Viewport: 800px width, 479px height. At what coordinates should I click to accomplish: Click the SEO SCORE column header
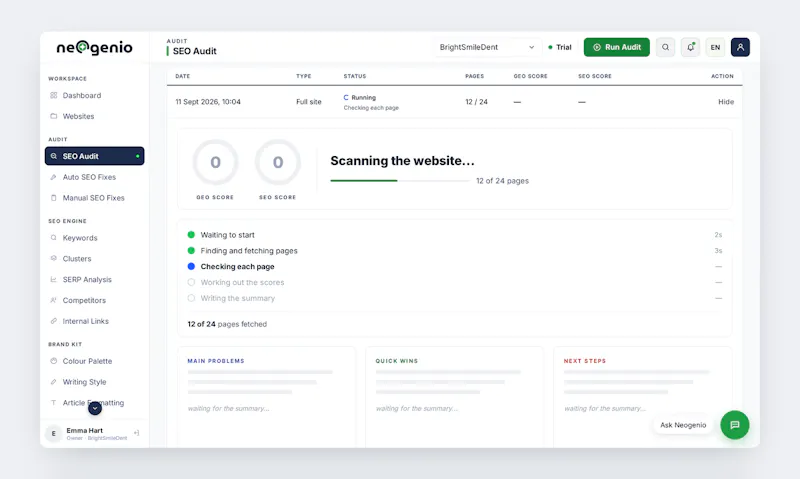pyautogui.click(x=595, y=76)
